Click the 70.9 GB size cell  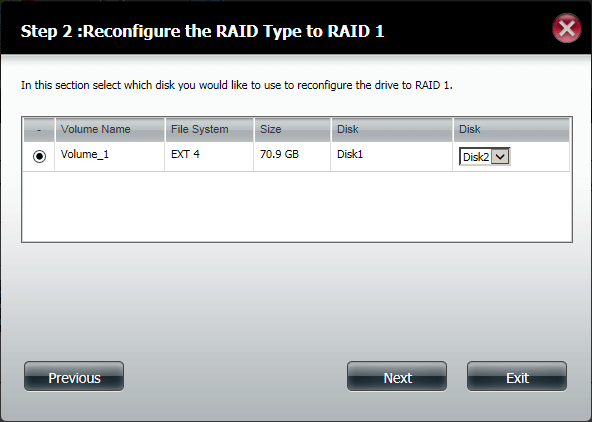coord(279,154)
